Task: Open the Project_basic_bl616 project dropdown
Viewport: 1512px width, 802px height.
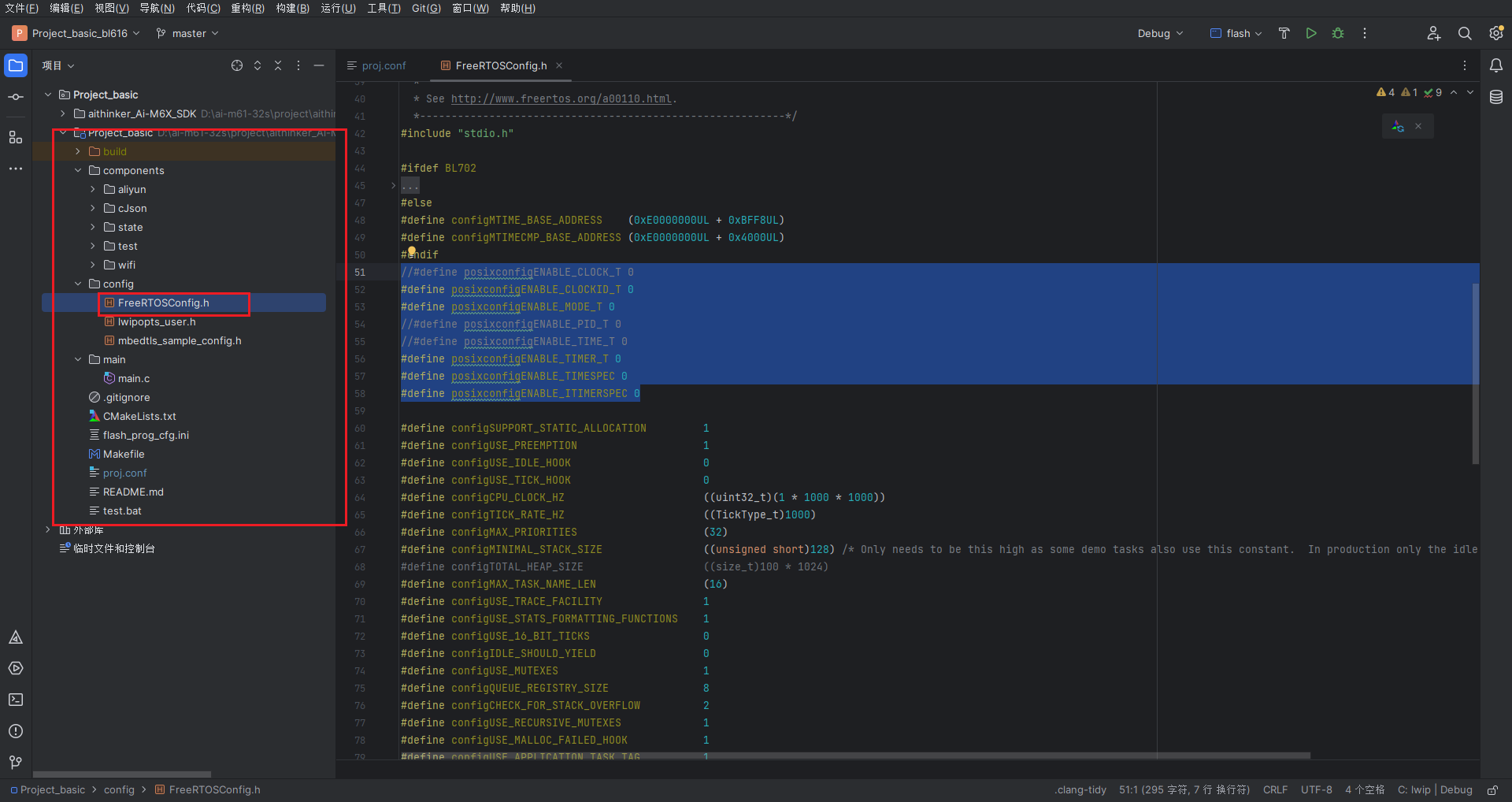Action: (76, 33)
